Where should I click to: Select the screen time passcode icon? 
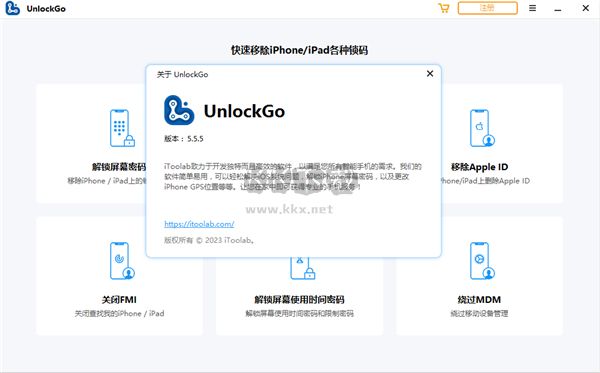pos(302,269)
